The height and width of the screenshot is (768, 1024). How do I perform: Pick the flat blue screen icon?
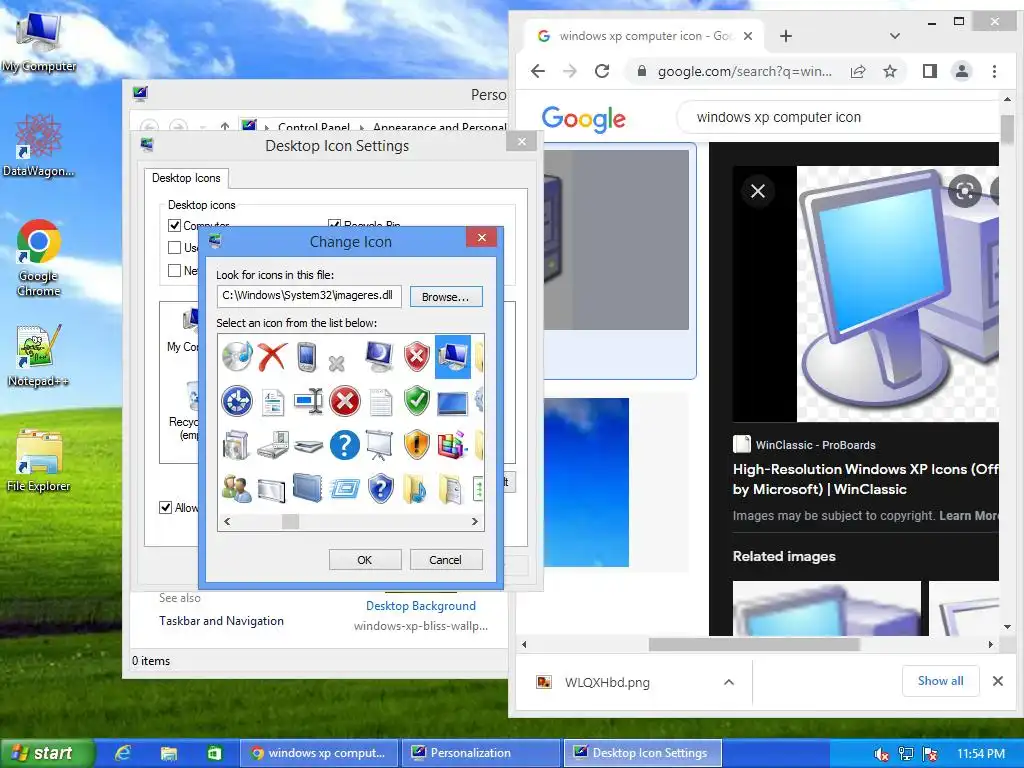[453, 404]
